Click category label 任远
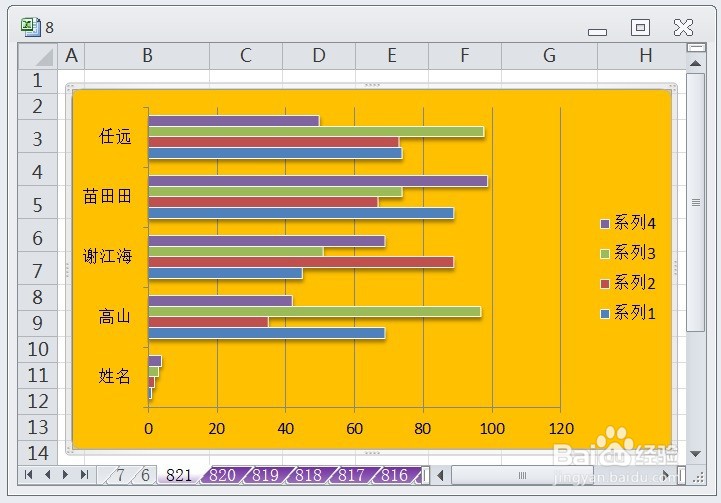The height and width of the screenshot is (503, 721). [115, 137]
